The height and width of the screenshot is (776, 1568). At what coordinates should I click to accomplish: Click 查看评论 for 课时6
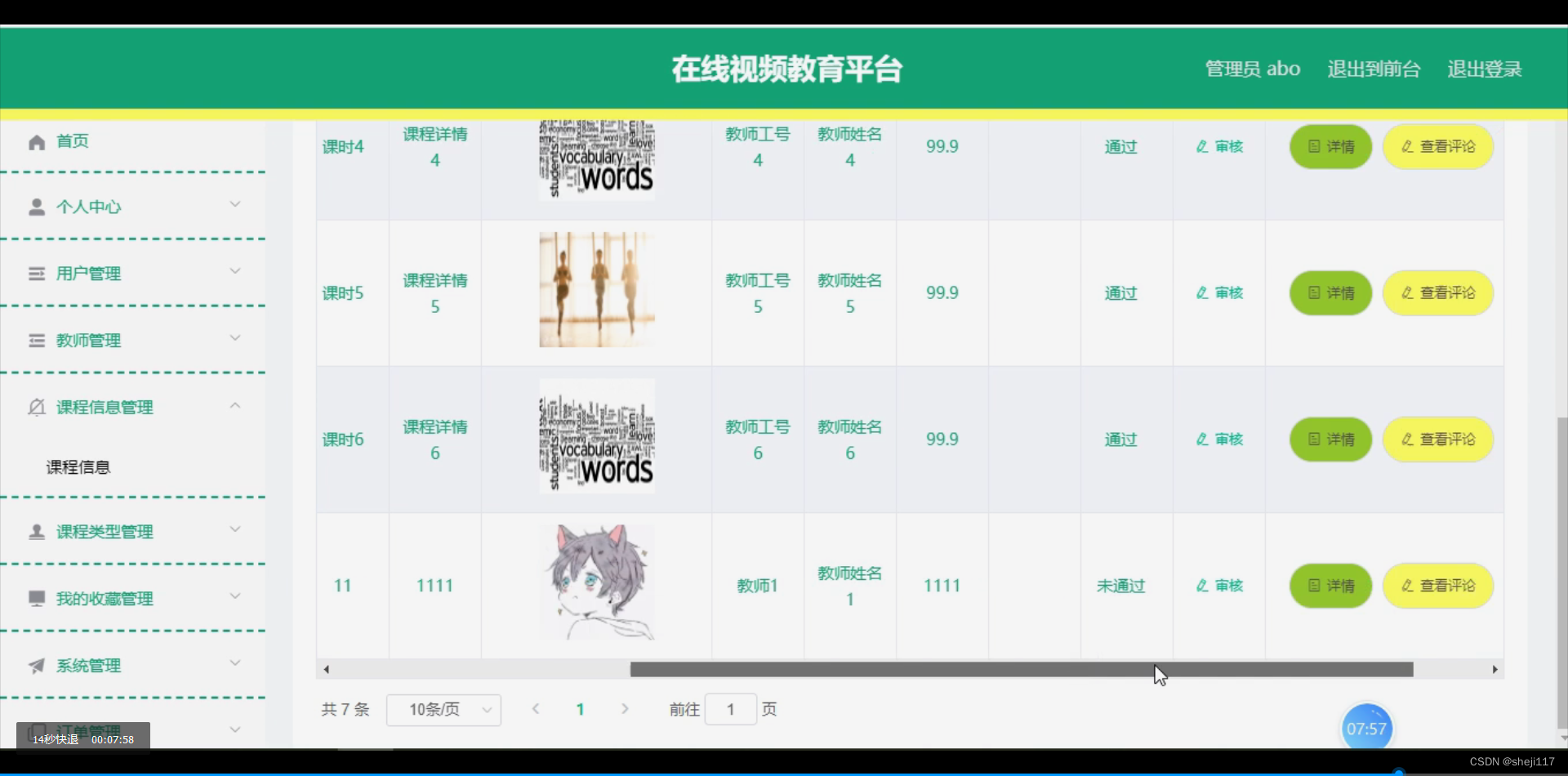tap(1438, 439)
